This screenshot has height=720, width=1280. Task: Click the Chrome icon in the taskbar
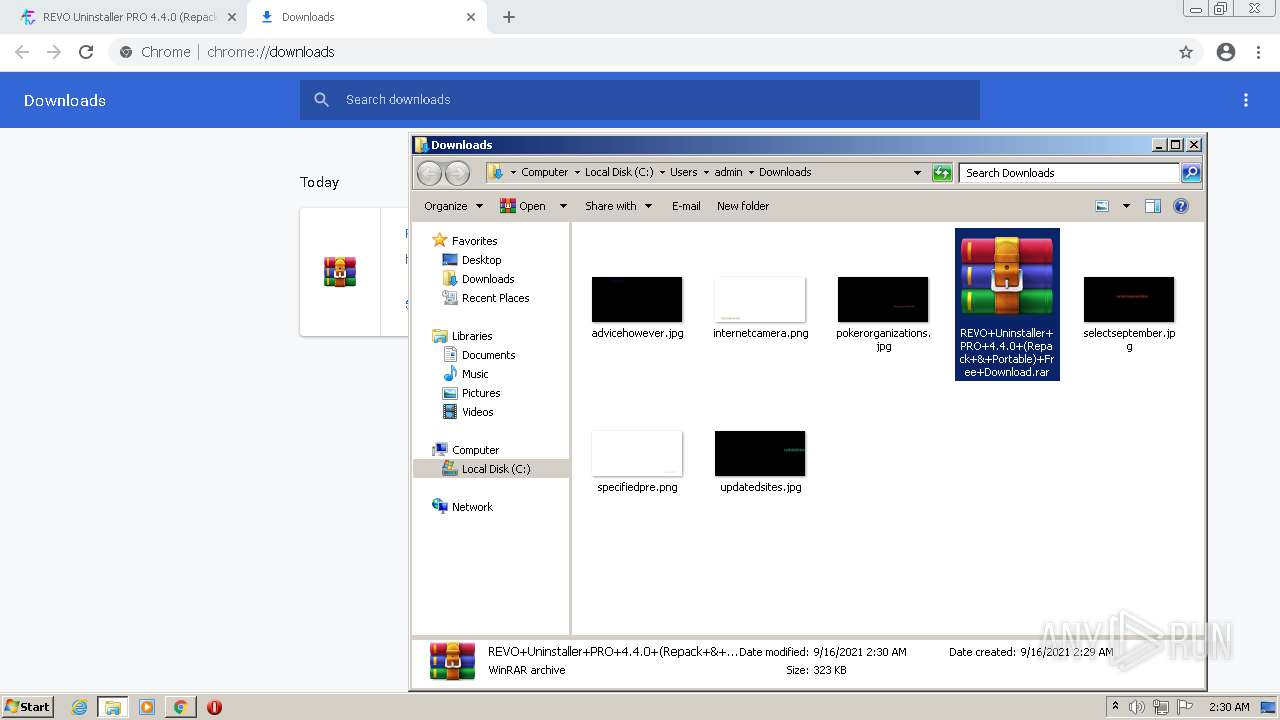click(180, 707)
